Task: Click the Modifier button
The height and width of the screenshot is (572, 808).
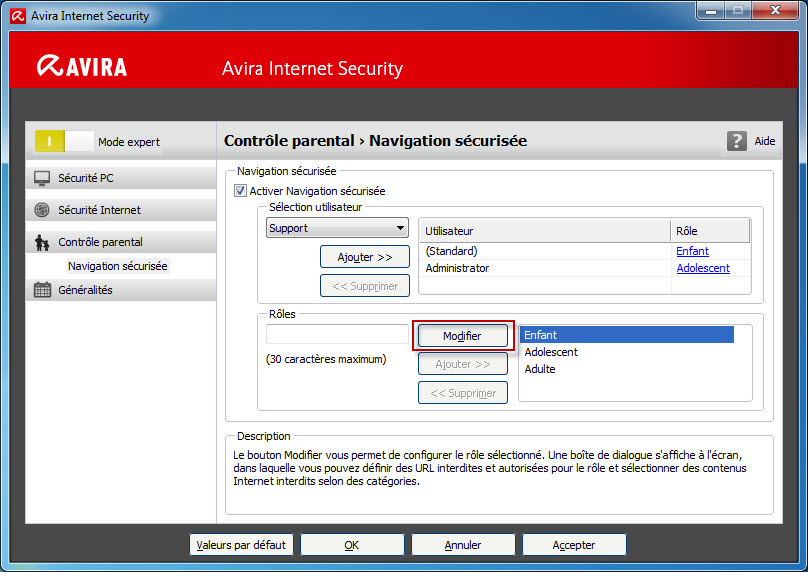Action: (x=462, y=336)
